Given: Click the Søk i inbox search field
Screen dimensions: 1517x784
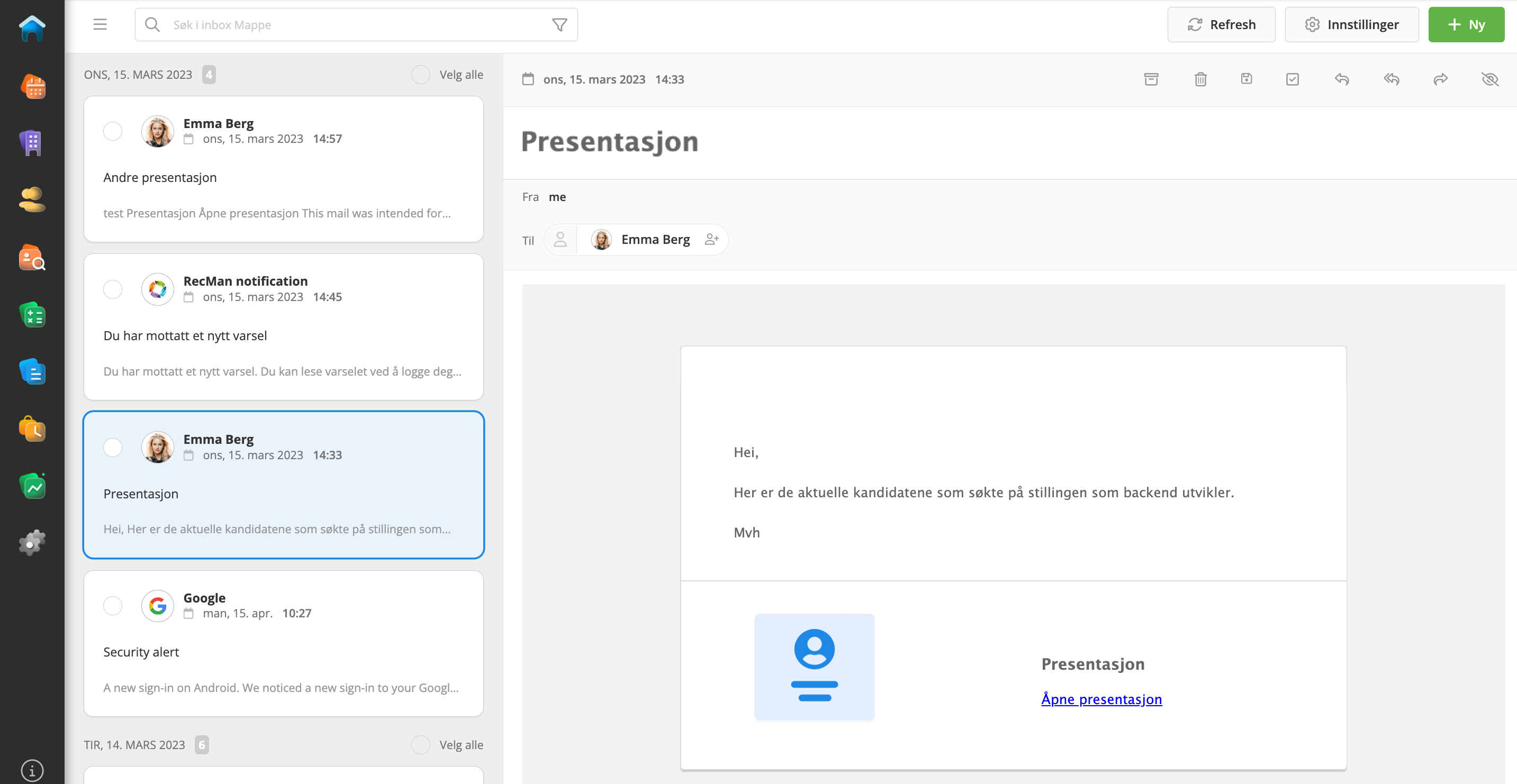Looking at the screenshot, I should click(354, 25).
